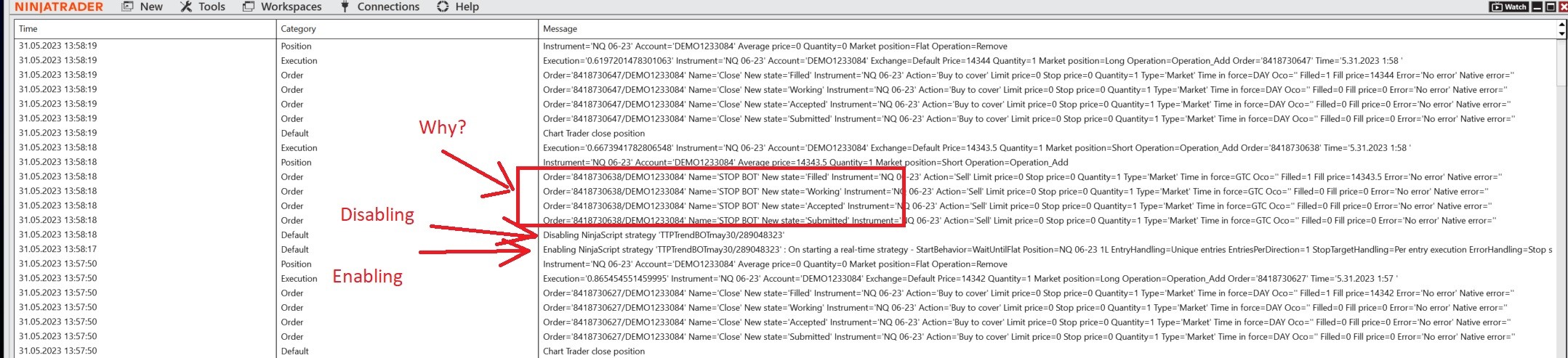Select 'Execution' category in Price=14344 row
The height and width of the screenshot is (358, 1568).
pos(299,61)
